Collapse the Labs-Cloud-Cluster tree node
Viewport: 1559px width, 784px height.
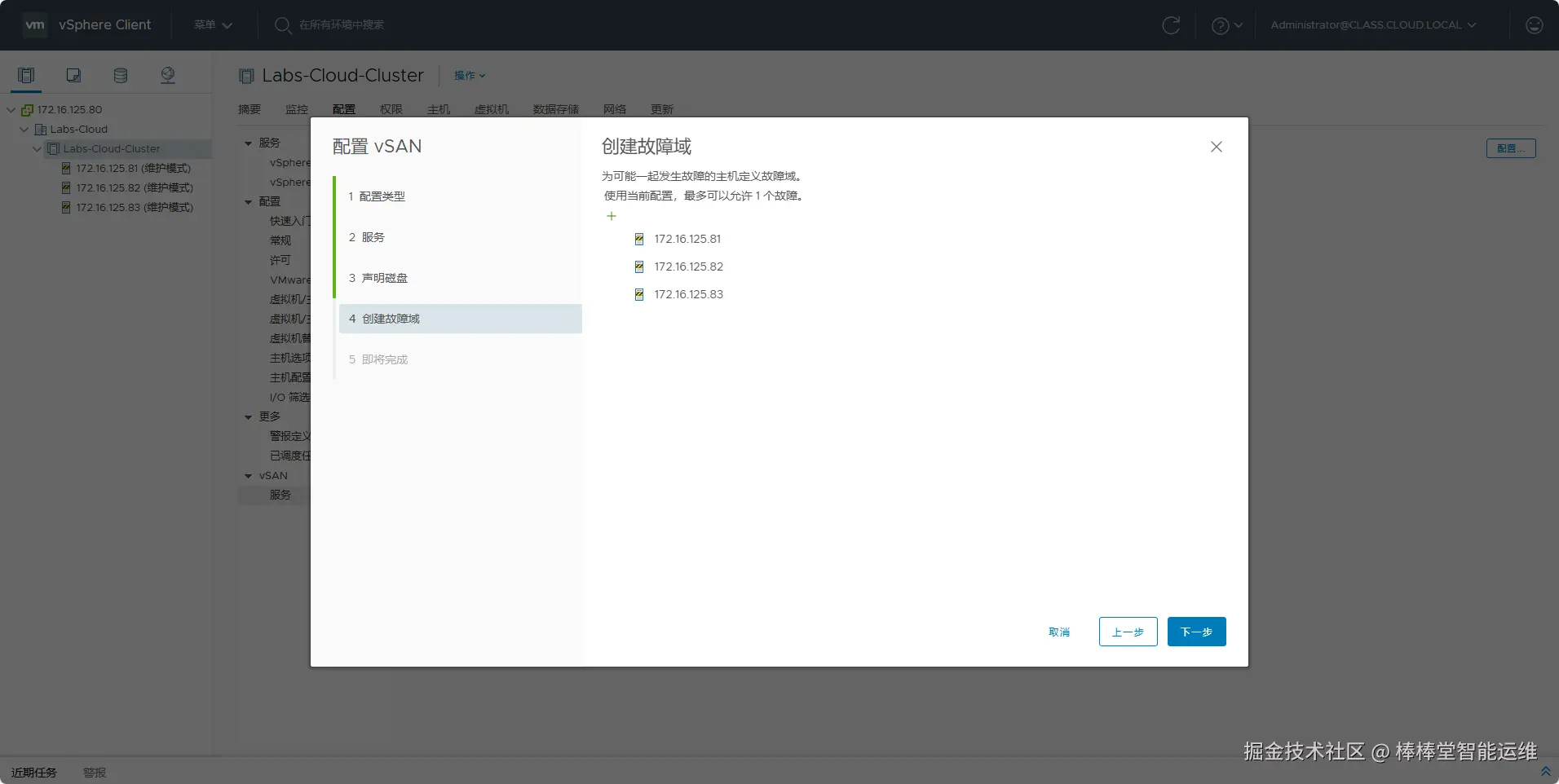[x=38, y=149]
